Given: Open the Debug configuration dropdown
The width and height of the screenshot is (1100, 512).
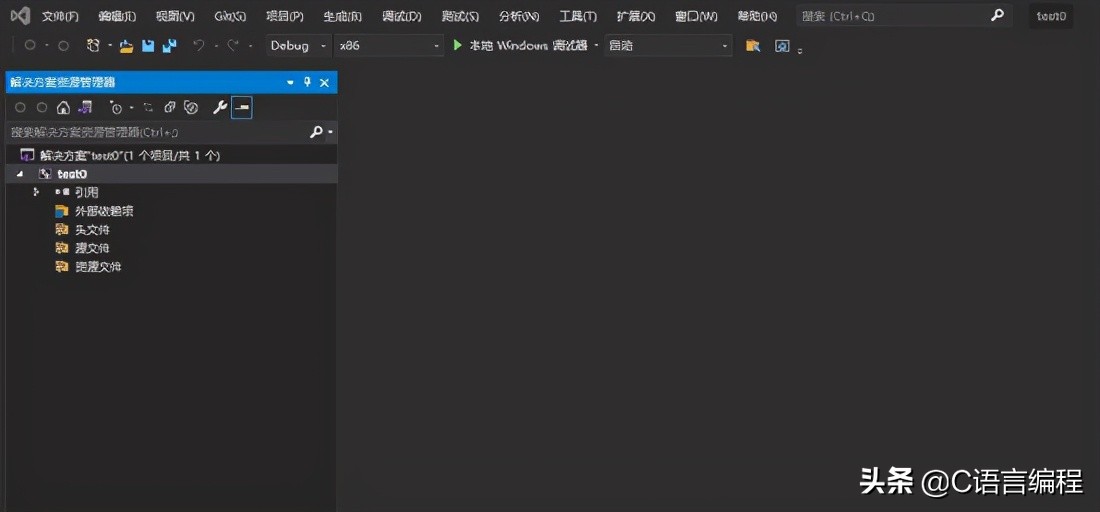Looking at the screenshot, I should tap(298, 46).
